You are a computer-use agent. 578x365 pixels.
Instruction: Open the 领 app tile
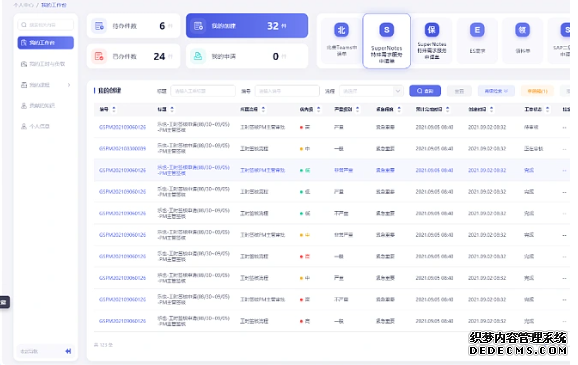(x=522, y=41)
